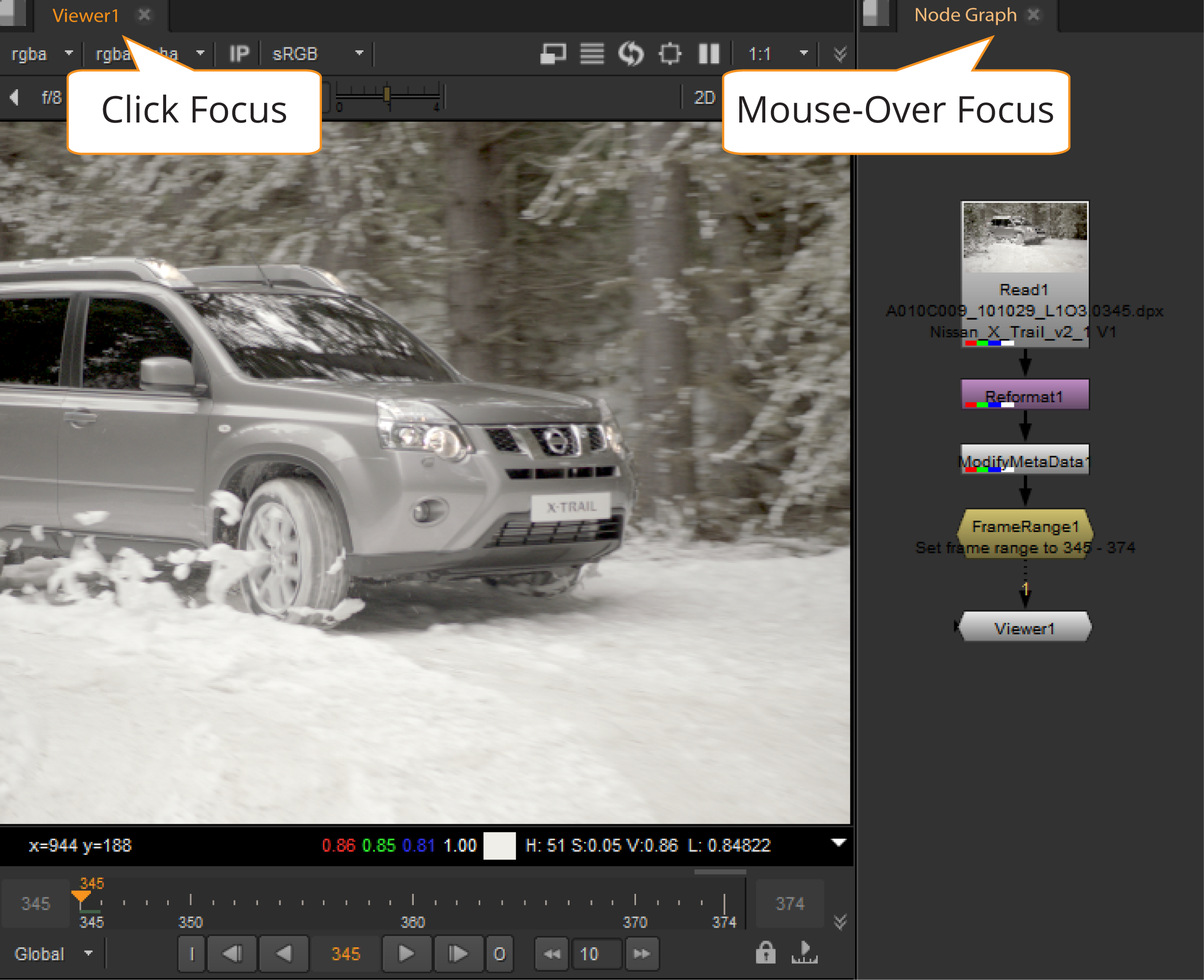The image size is (1204, 980).
Task: Skip backward by 10 frames
Action: coord(551,954)
